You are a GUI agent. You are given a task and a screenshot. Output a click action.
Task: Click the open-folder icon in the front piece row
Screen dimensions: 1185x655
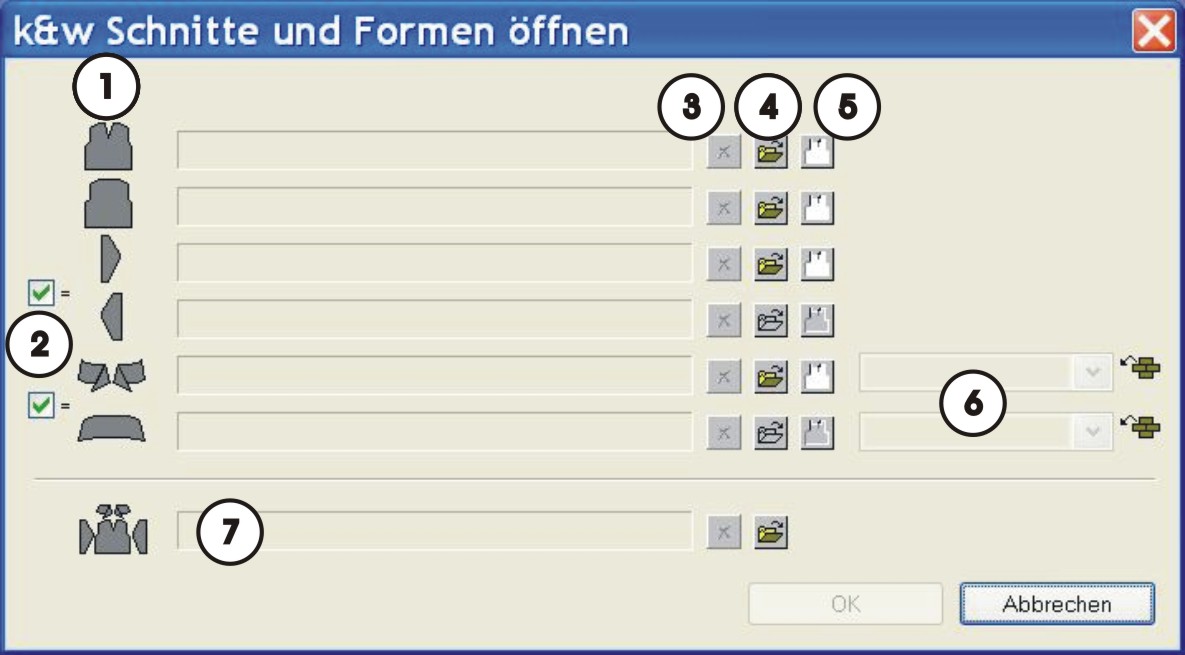point(770,152)
